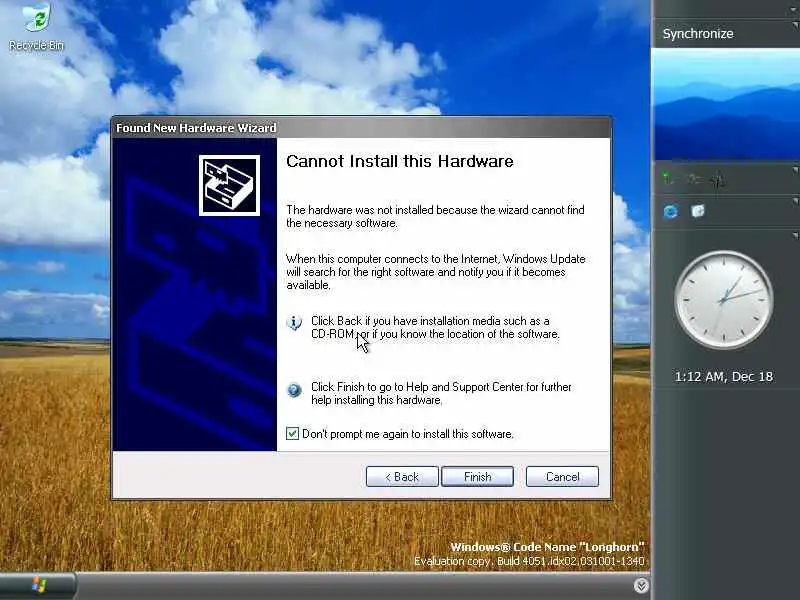Click the "Cannot Install this Hardware" heading
This screenshot has width=800, height=600.
399,161
